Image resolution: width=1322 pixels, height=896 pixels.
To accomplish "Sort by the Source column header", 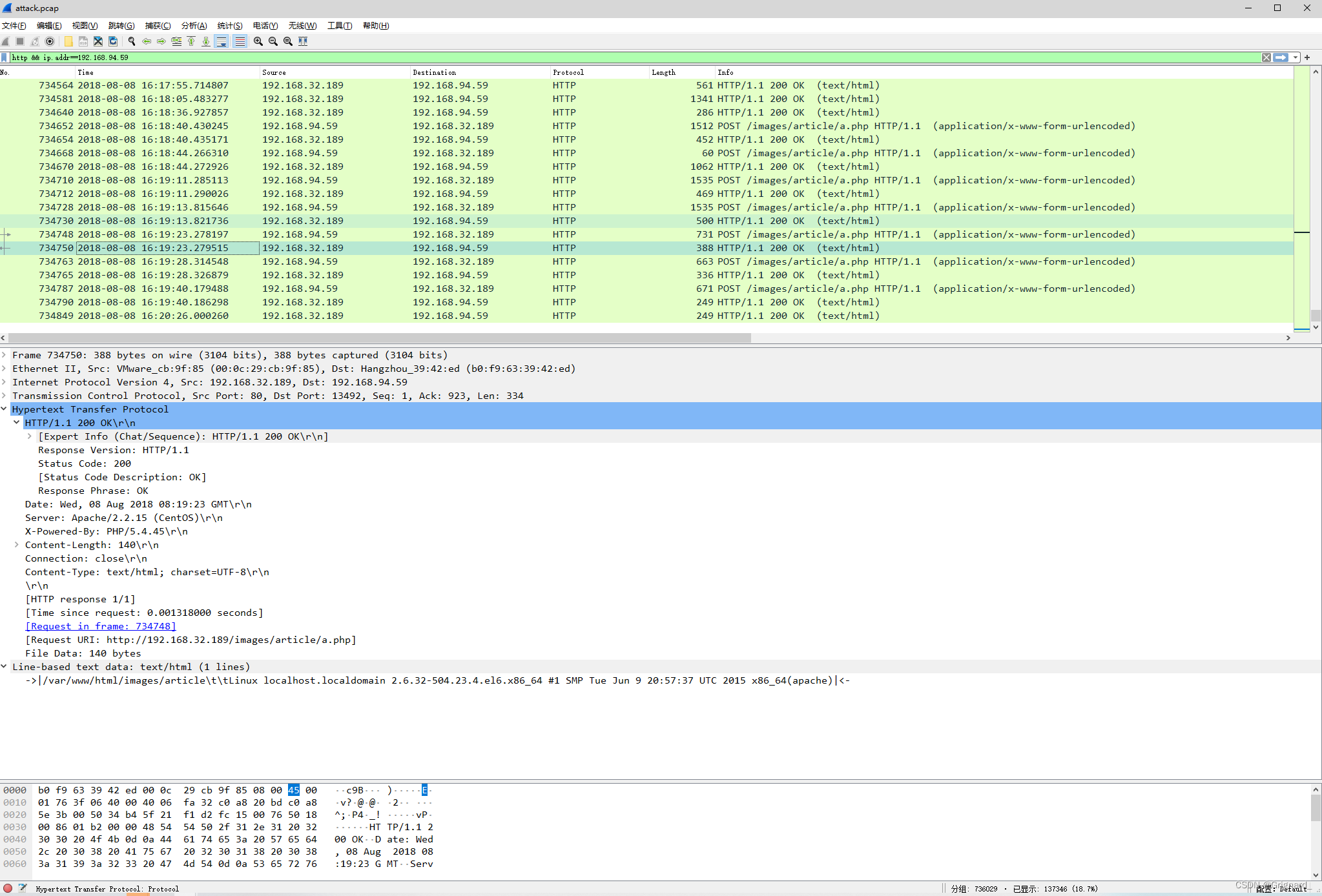I will tap(335, 72).
